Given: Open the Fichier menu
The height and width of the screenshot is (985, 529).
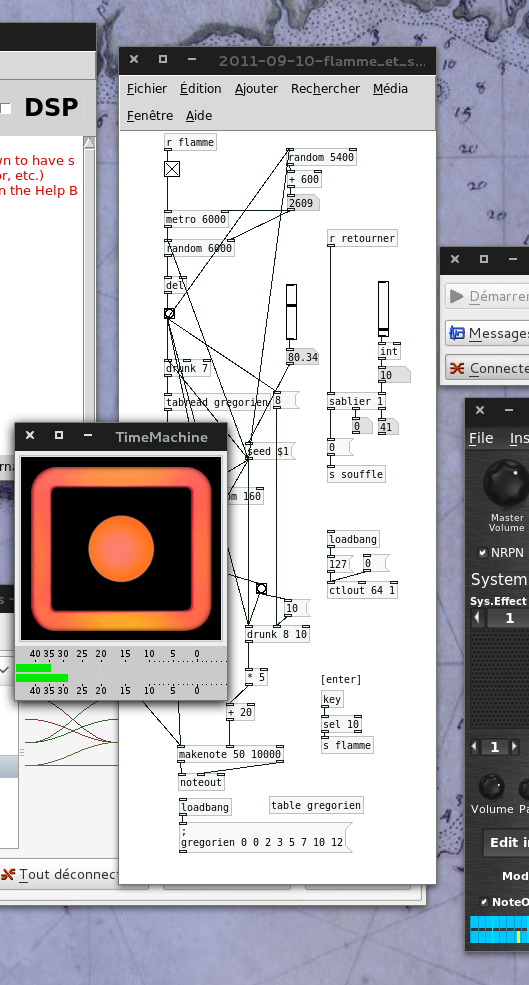Looking at the screenshot, I should coord(147,89).
